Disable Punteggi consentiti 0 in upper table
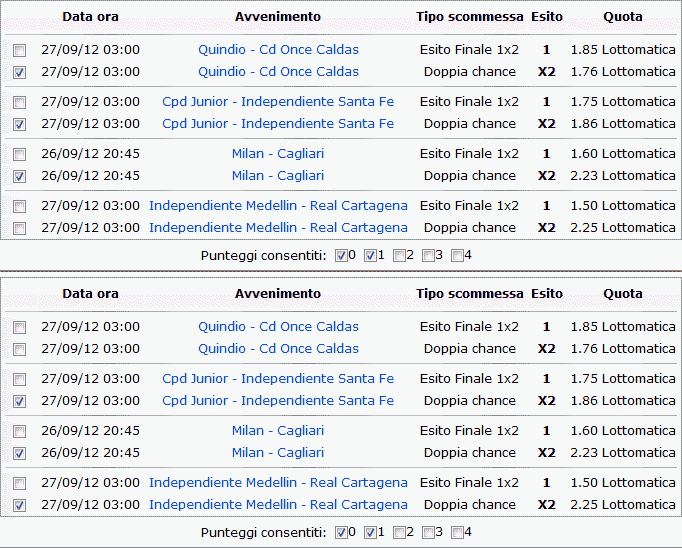Screen dimensions: 682x548 (341, 255)
